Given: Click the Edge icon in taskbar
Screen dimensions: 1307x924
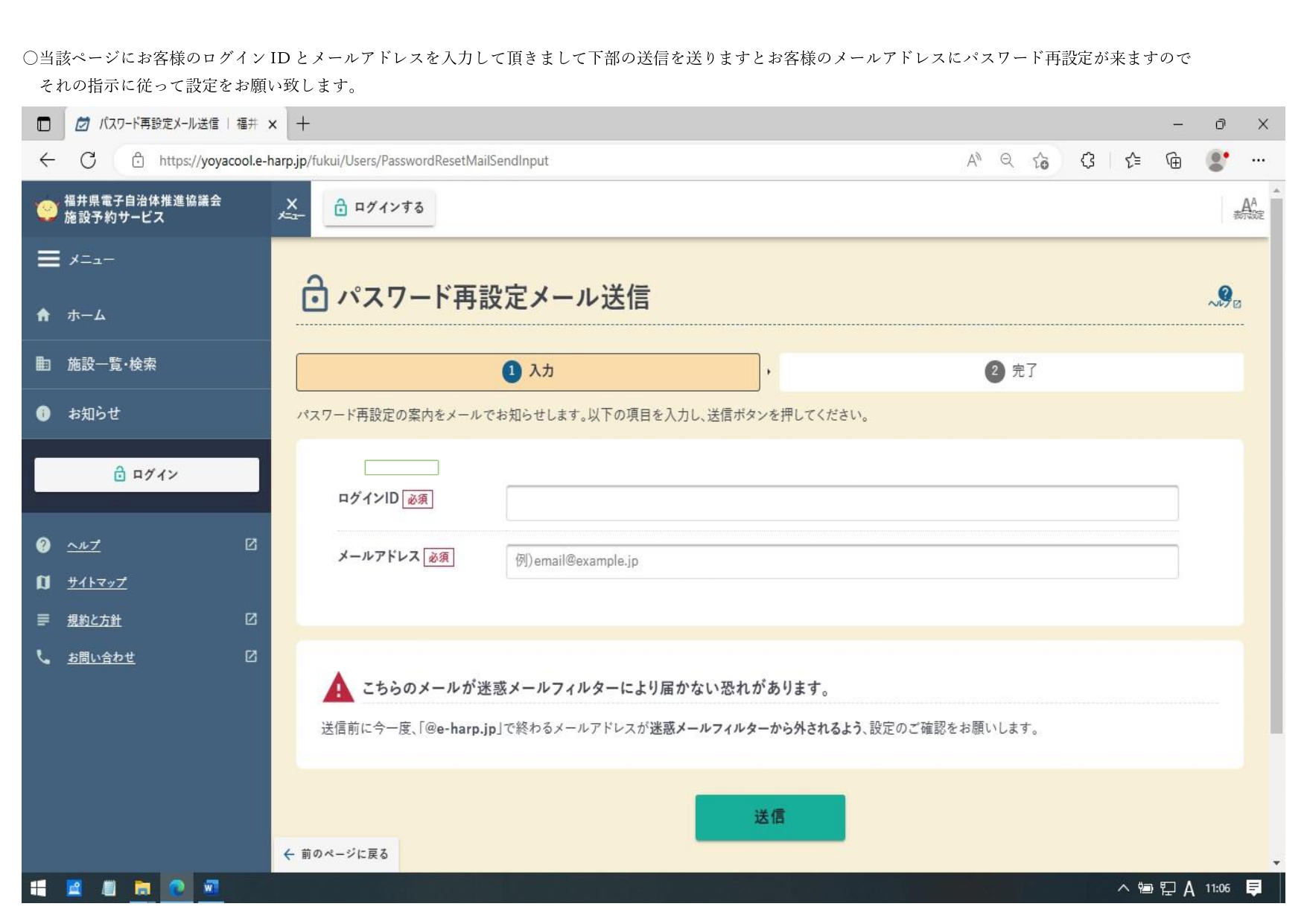Looking at the screenshot, I should tap(177, 888).
